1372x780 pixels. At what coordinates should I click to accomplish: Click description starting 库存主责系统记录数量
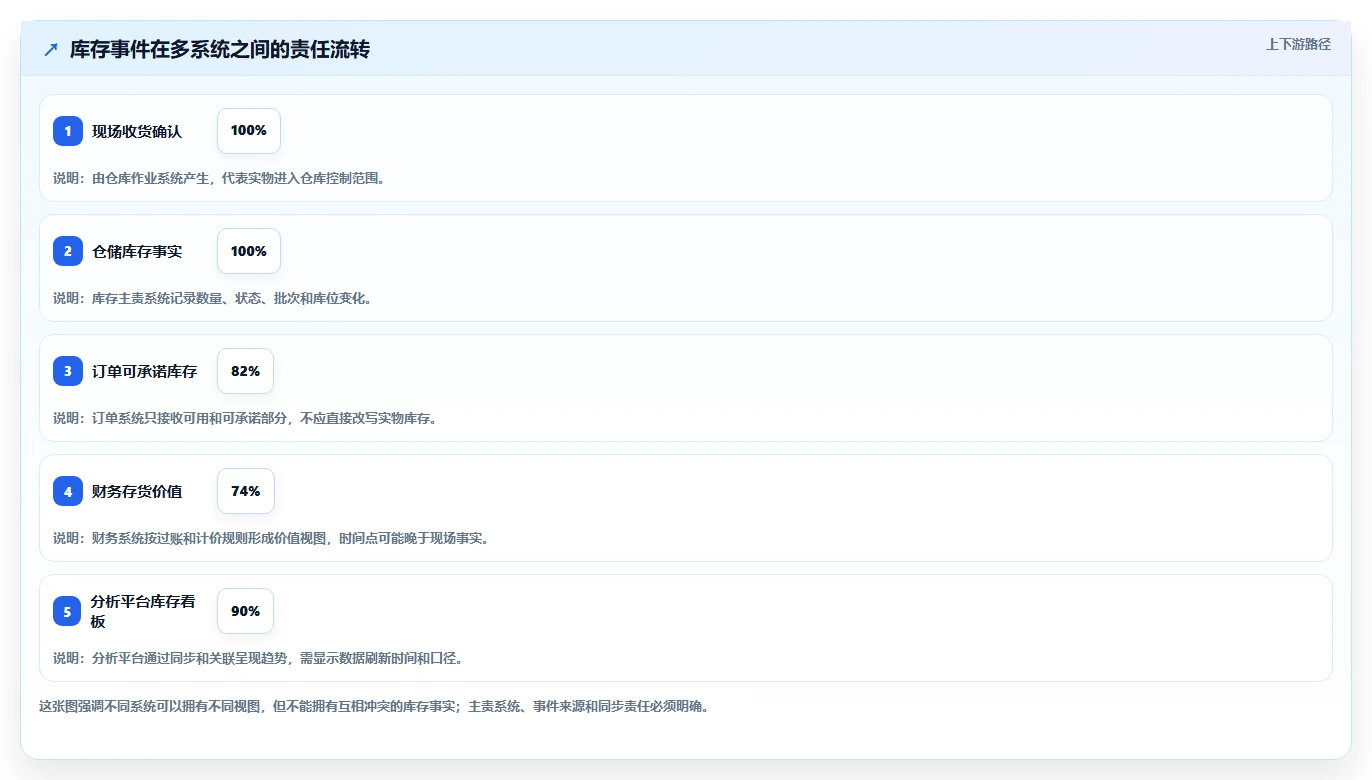(213, 298)
